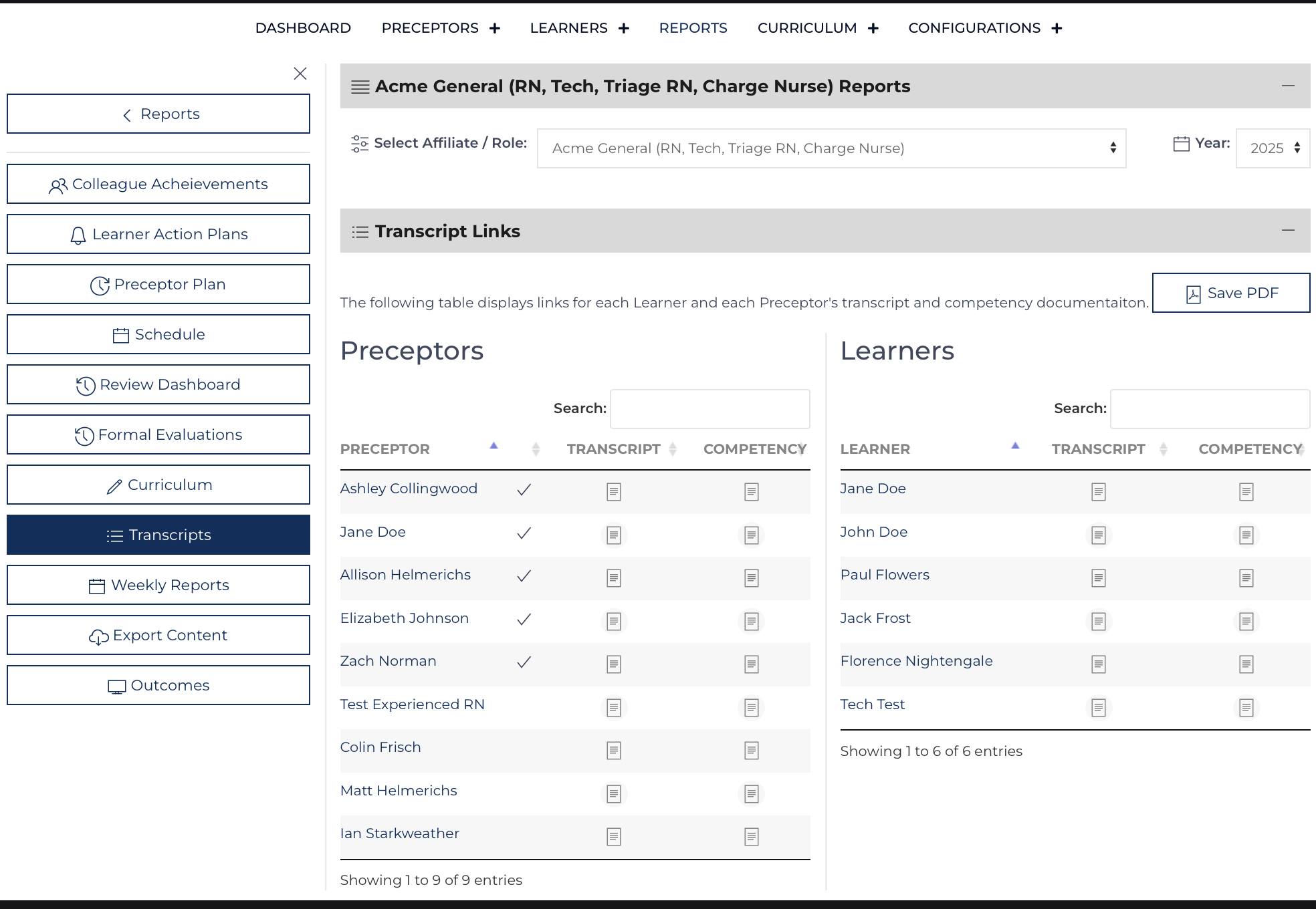Open Allison Helmerichs' competency icon
Image resolution: width=1316 pixels, height=909 pixels.
click(x=751, y=578)
